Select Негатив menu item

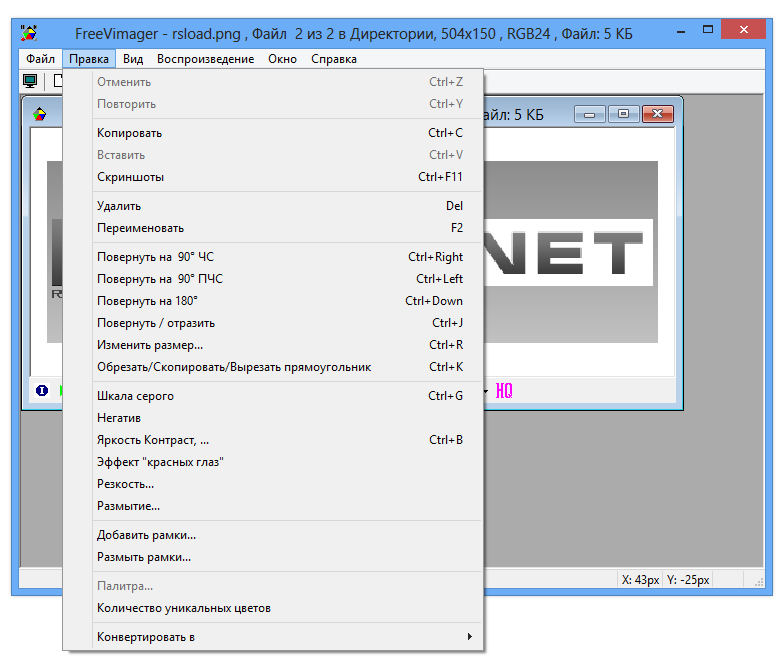273,418
